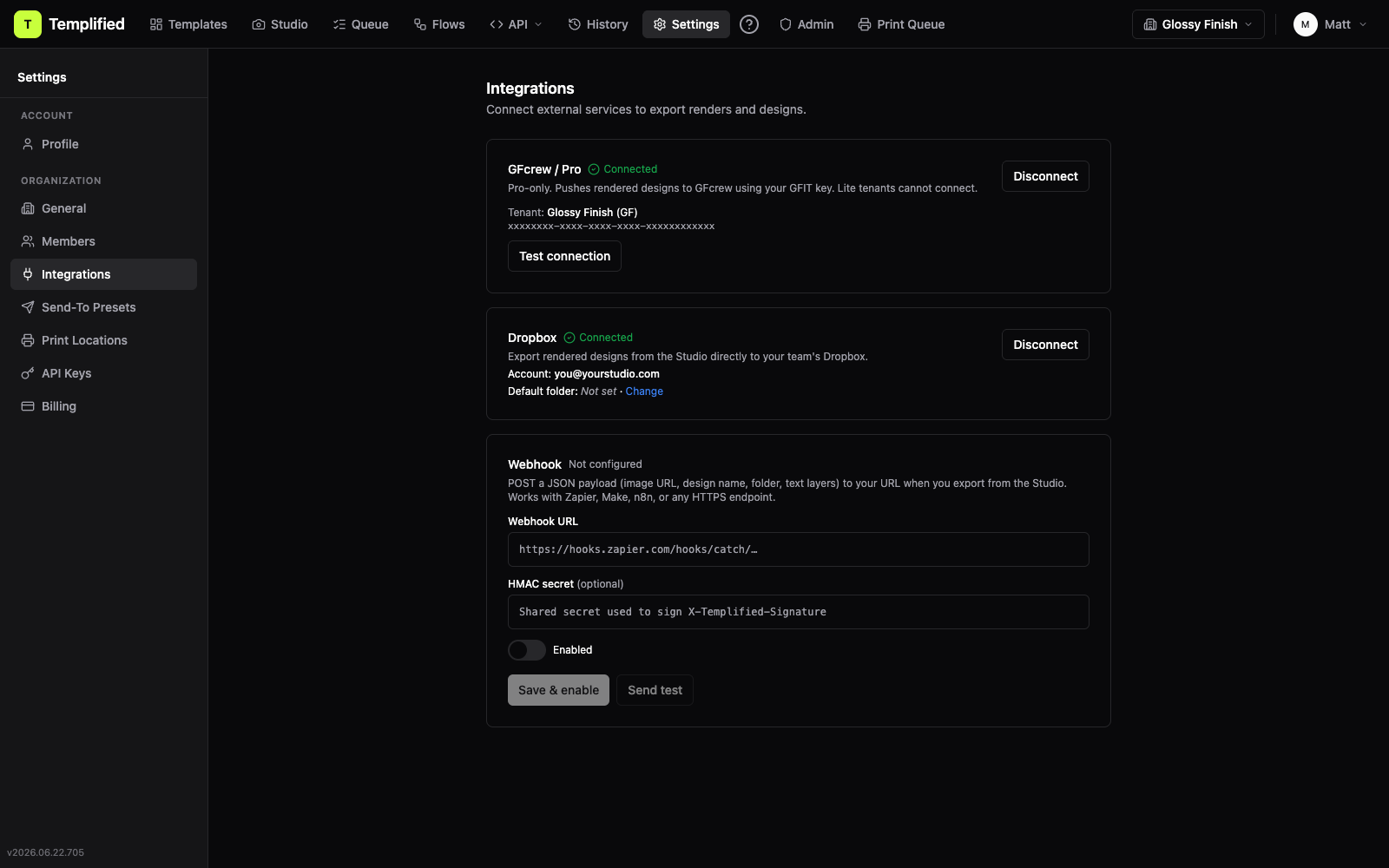
Task: Click the Queue list icon in navbar
Action: tap(339, 24)
